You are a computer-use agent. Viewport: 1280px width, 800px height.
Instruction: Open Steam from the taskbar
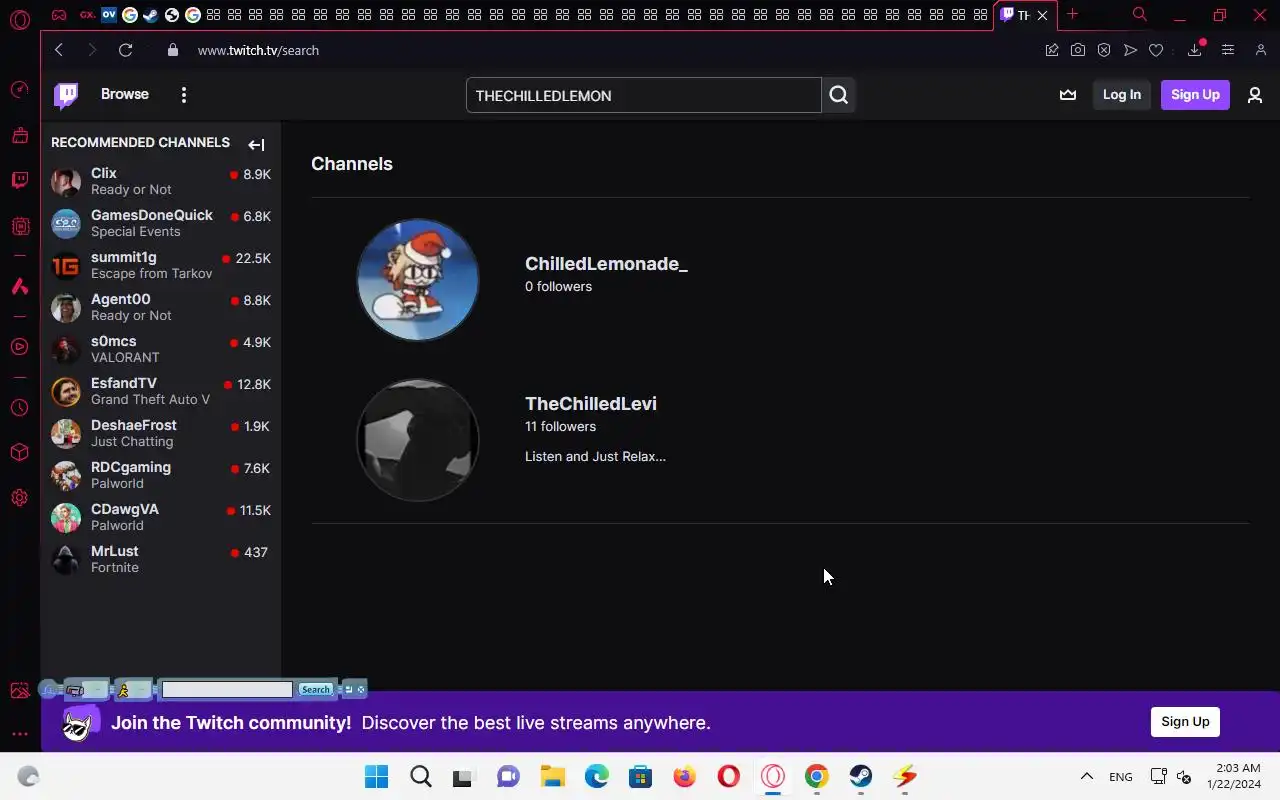click(860, 776)
